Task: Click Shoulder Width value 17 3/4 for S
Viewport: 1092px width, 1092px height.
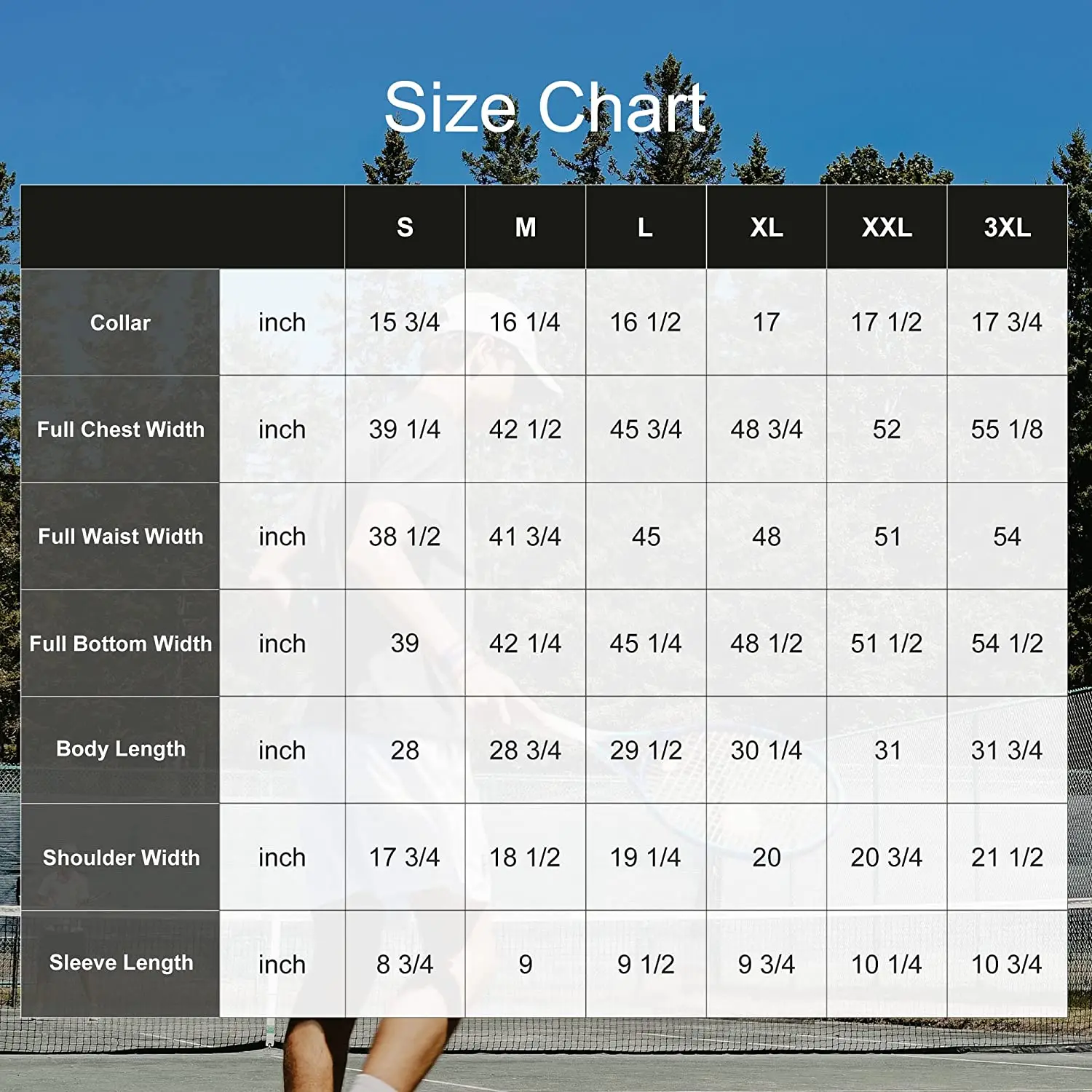Action: coord(405,858)
